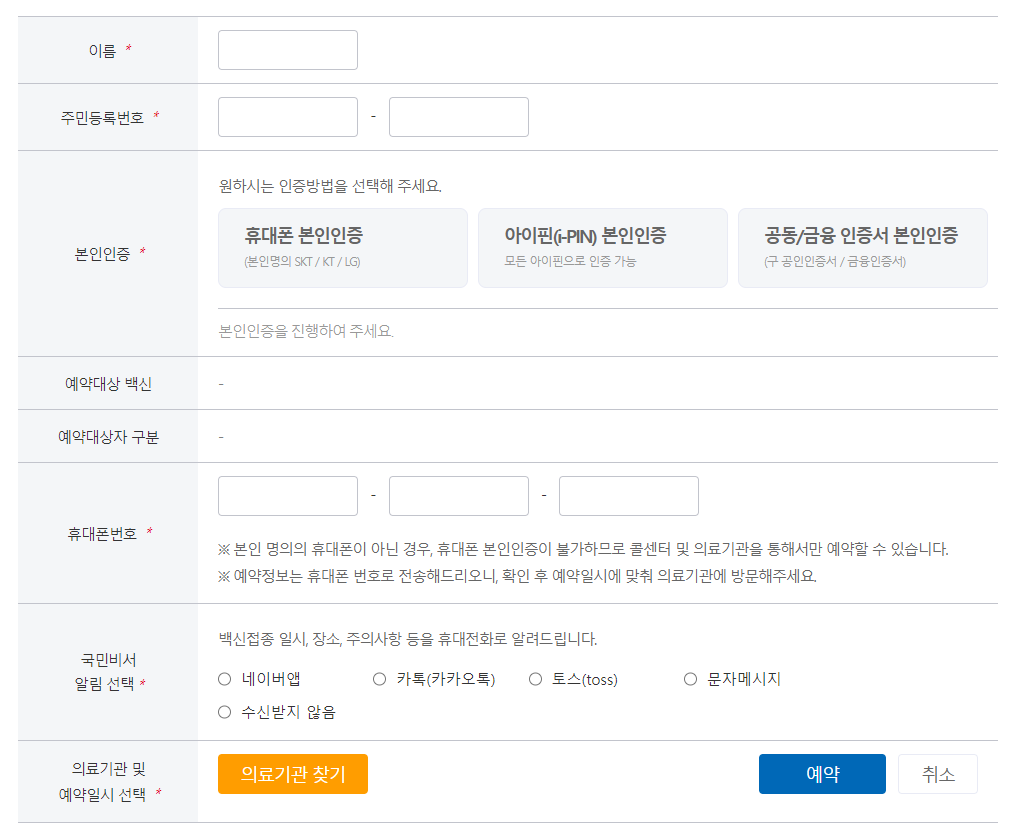This screenshot has width=1025, height=837.
Task: Click the 국민비서 알림 선택 label
Action: [x=109, y=672]
